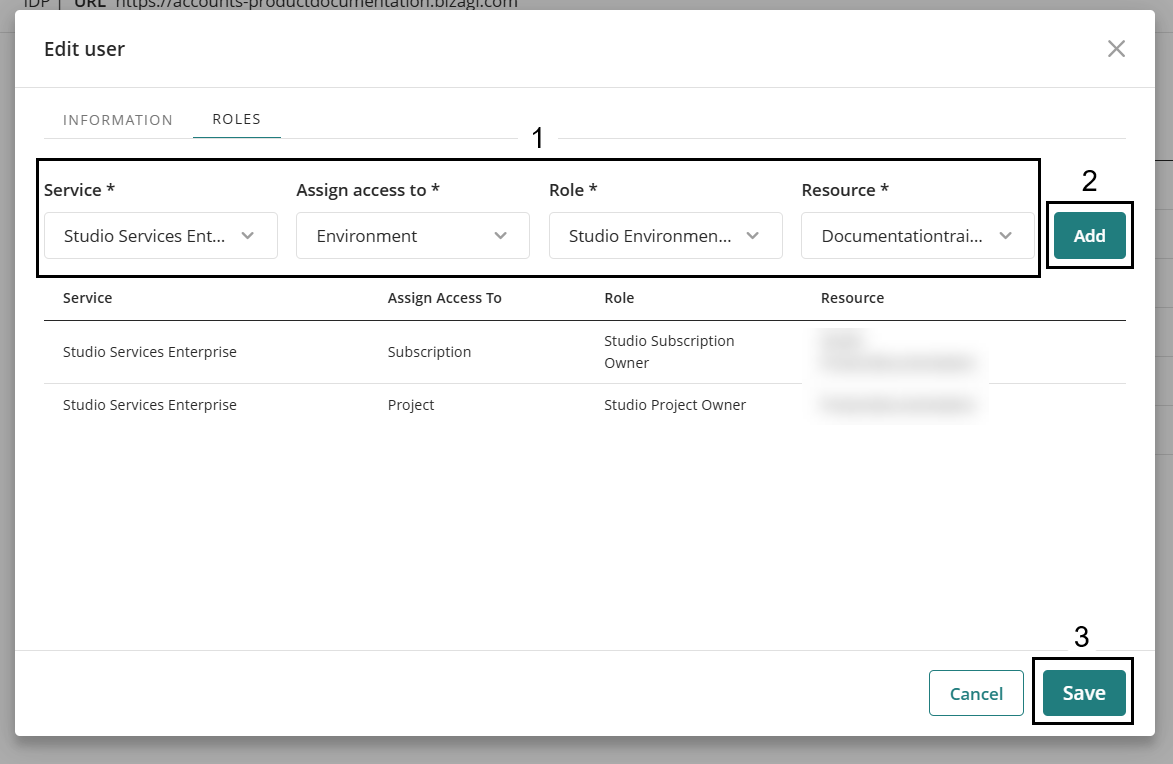Select the Studio Subscription Owner role cell
Screen dimensions: 1173x764
point(669,352)
